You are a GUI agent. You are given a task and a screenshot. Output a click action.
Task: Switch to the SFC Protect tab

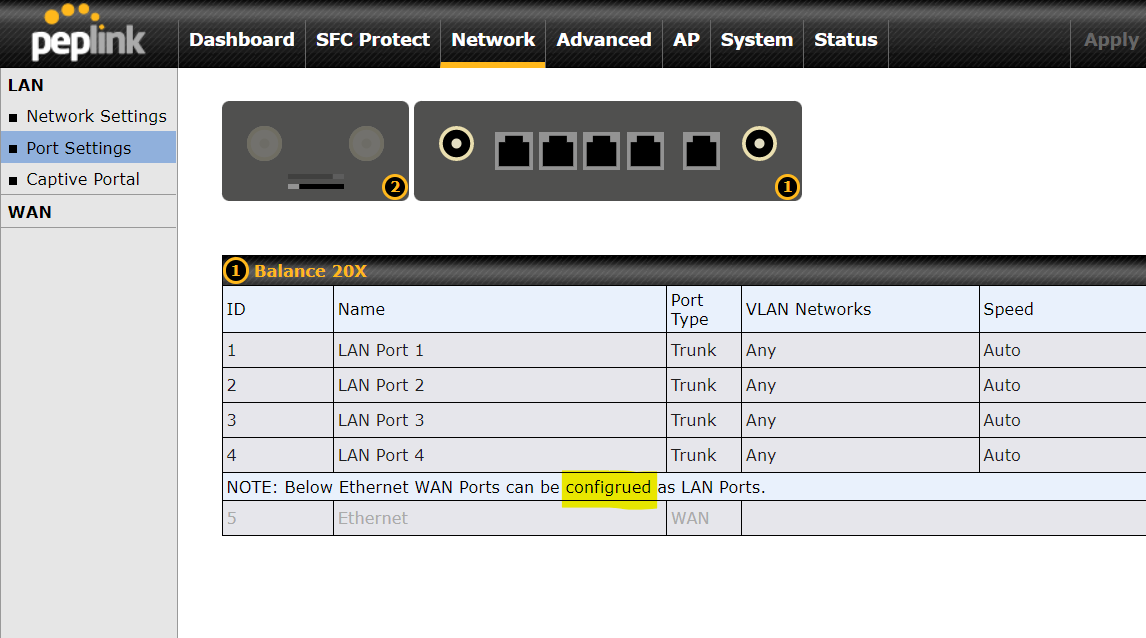point(372,40)
